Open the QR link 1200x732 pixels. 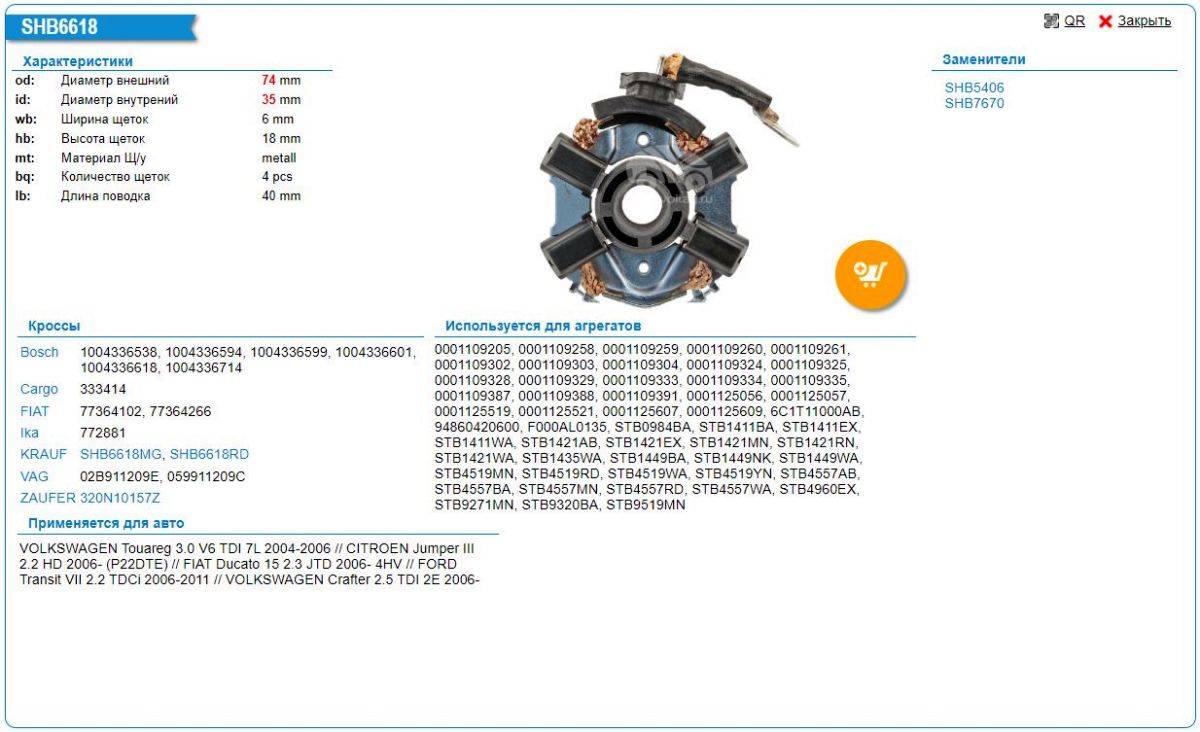(1074, 21)
